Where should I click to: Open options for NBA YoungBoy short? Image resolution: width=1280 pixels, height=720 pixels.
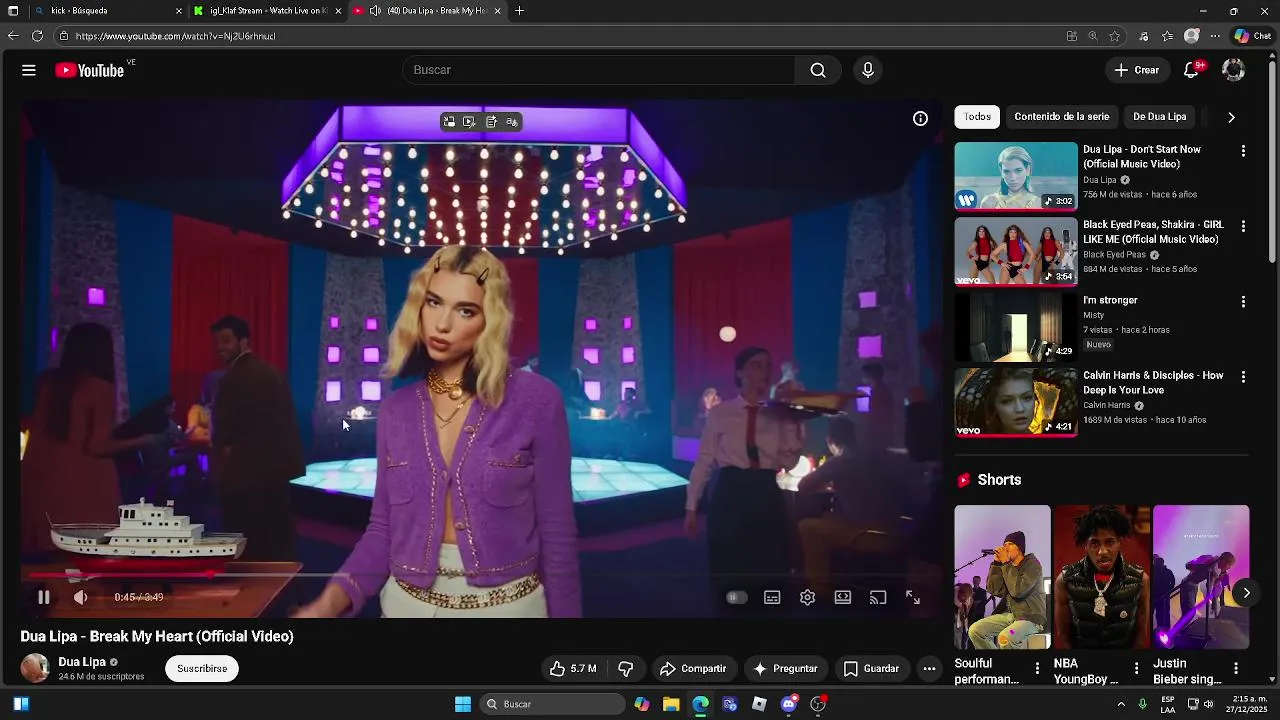click(1136, 668)
